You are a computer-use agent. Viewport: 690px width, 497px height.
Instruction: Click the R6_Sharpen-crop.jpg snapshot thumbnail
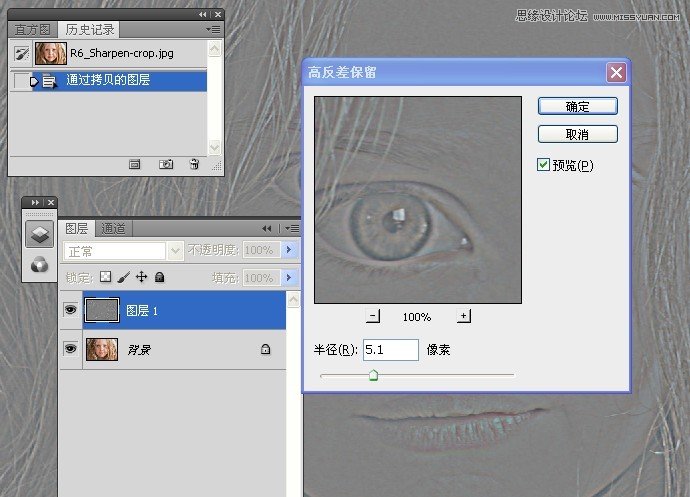51,53
